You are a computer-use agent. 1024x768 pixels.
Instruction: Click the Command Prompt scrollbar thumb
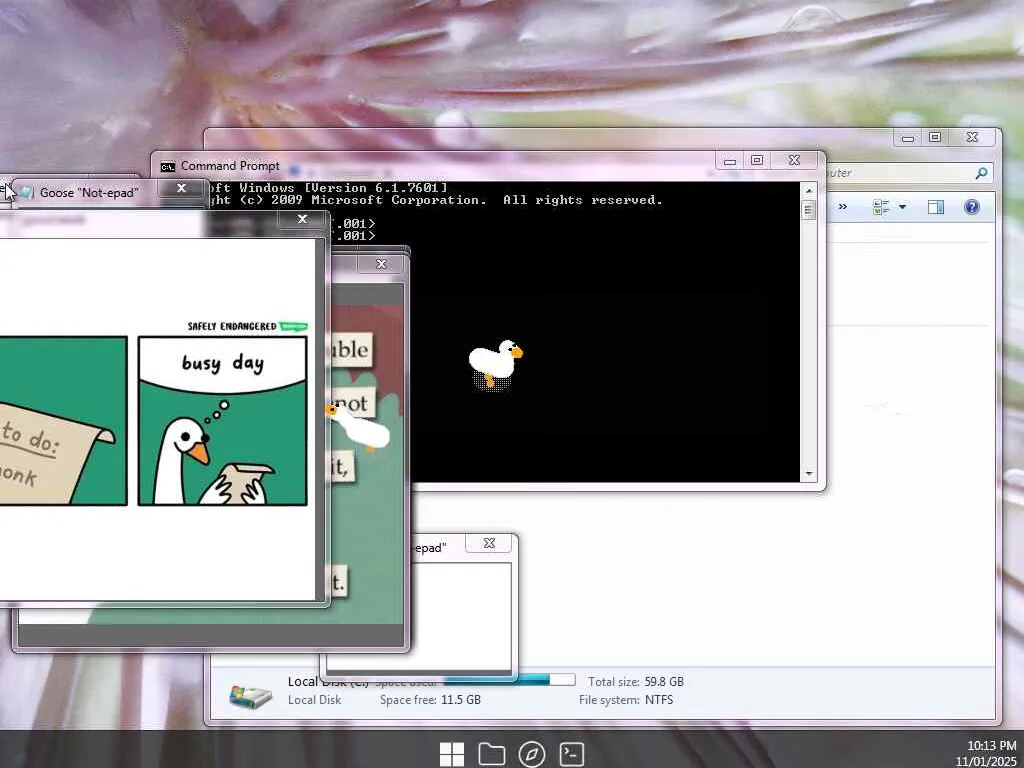click(808, 210)
